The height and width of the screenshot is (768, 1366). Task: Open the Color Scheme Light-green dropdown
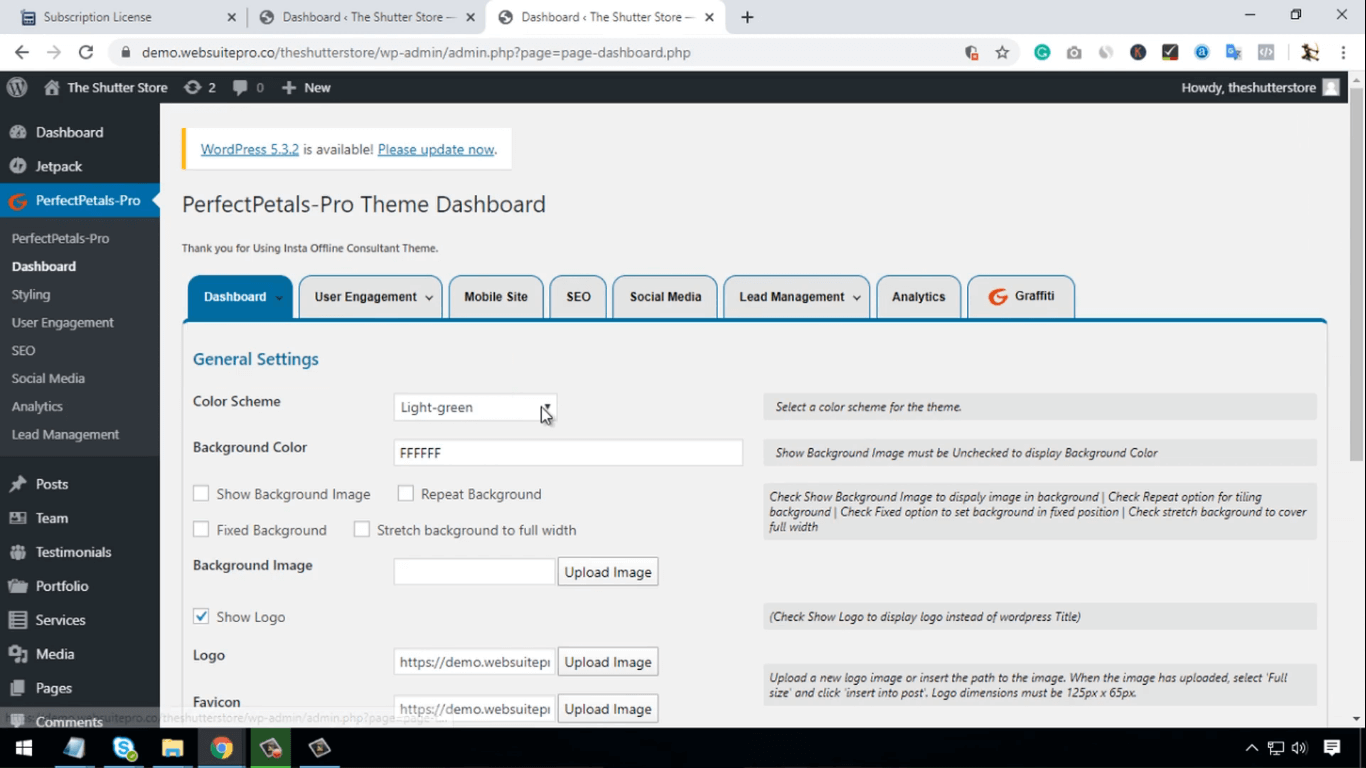475,407
